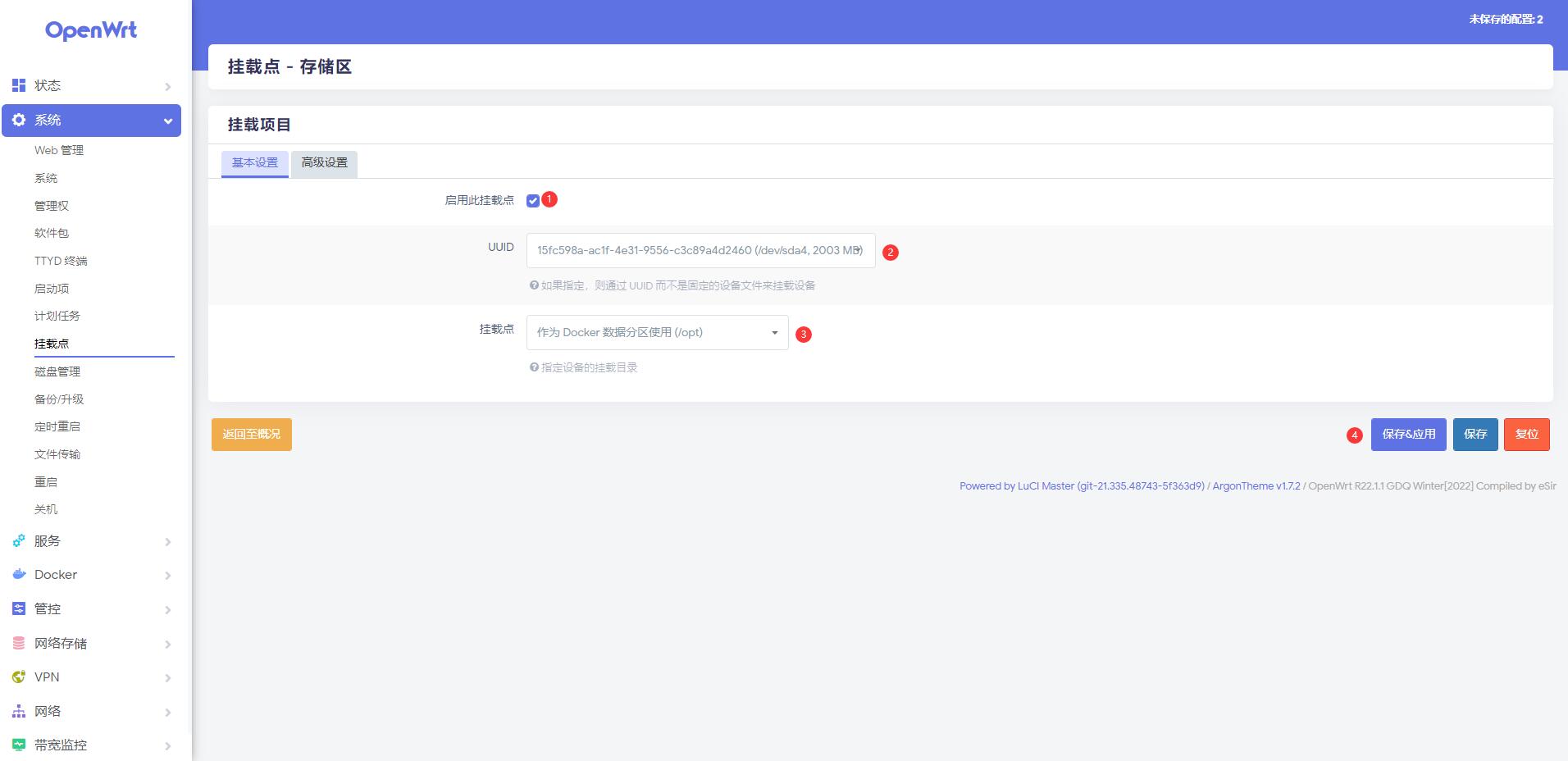Click the 管控 sliders icon
Viewport: 1568px width, 761px height.
(19, 608)
